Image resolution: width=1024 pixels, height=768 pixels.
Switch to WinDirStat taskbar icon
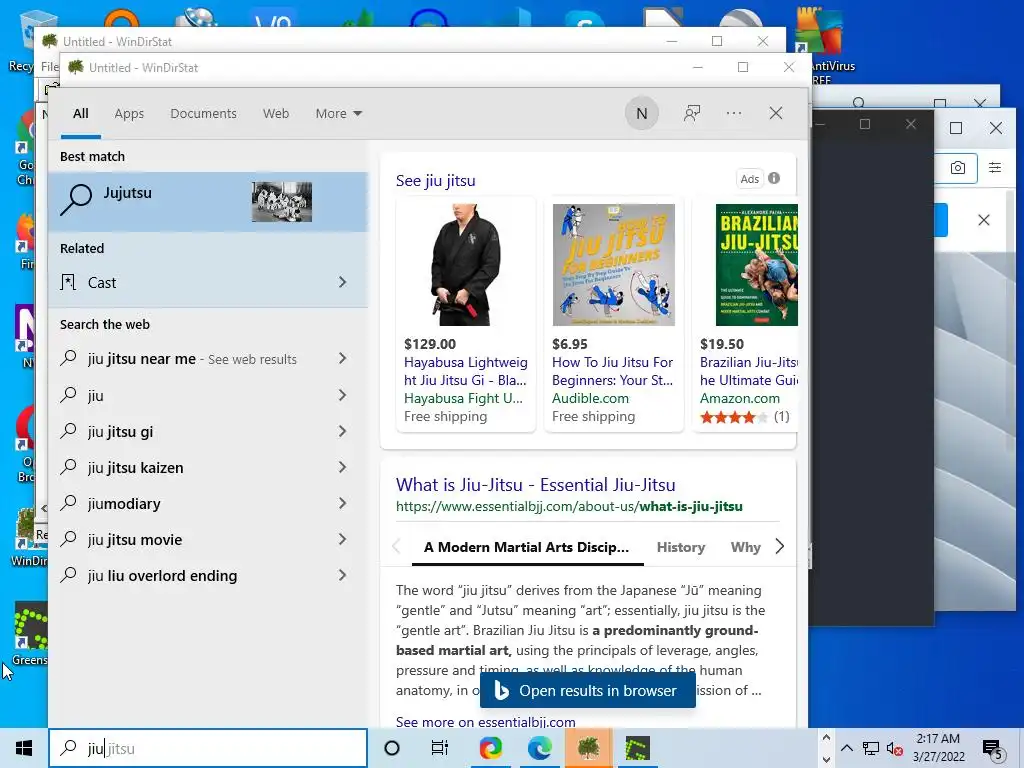(x=588, y=748)
